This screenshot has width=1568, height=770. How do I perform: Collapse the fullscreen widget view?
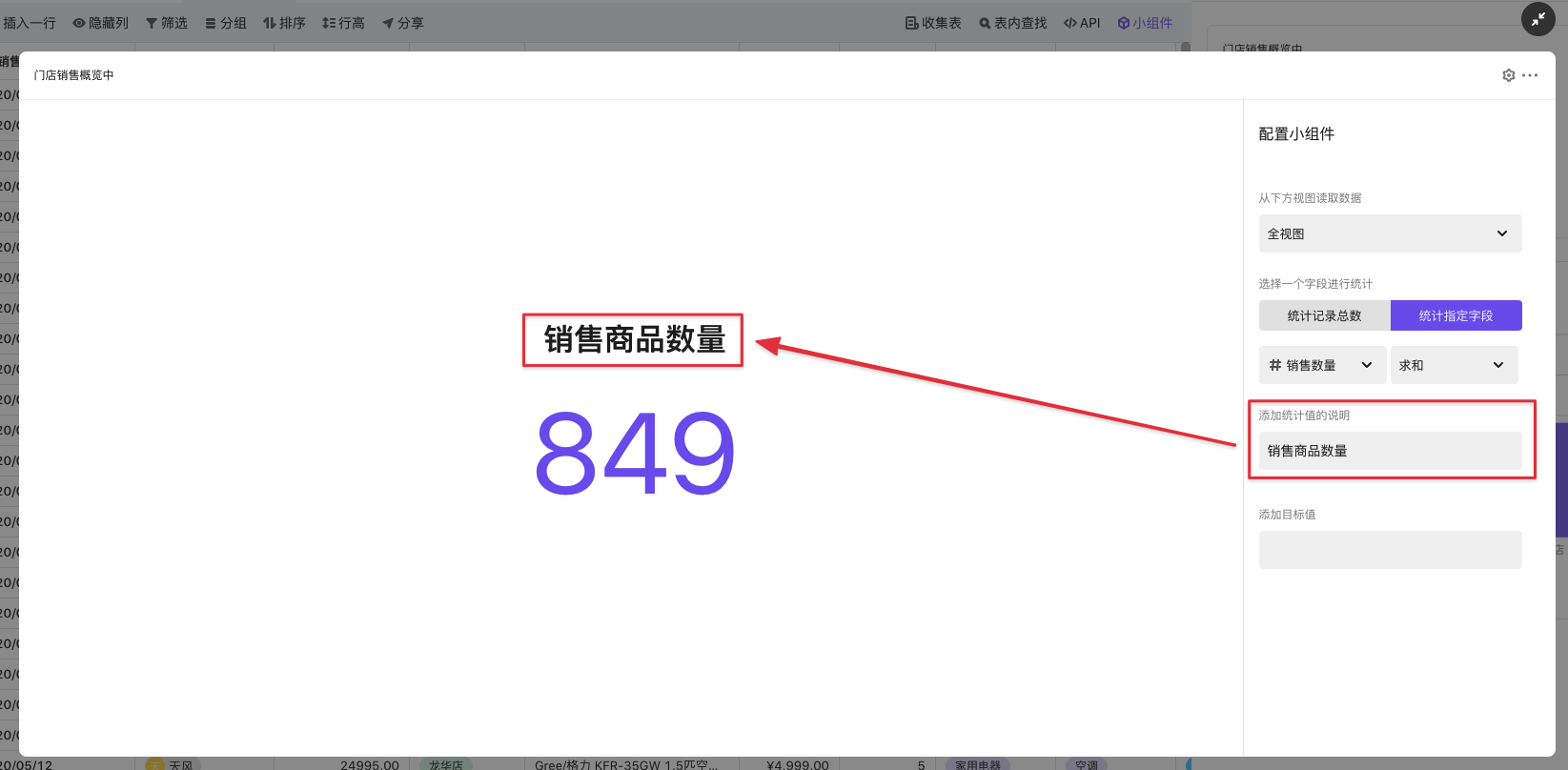click(1537, 19)
